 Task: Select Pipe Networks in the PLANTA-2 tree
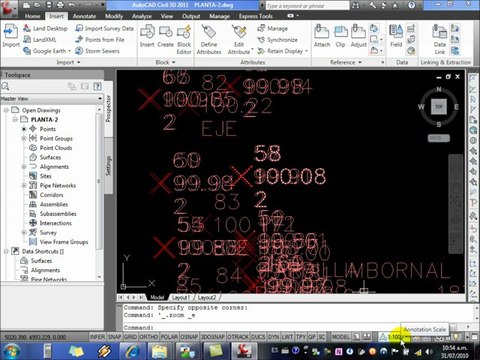58,185
